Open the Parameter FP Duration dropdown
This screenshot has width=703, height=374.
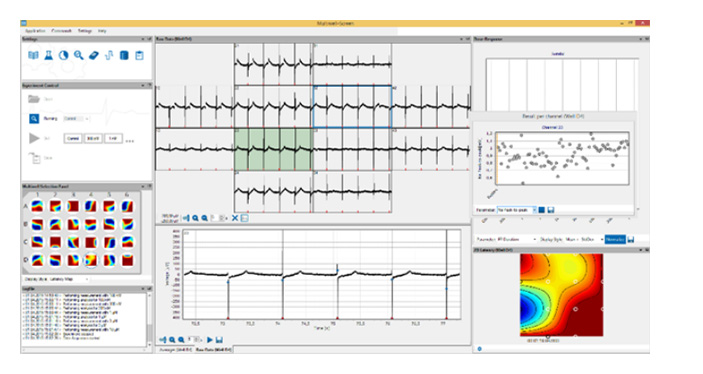point(516,239)
